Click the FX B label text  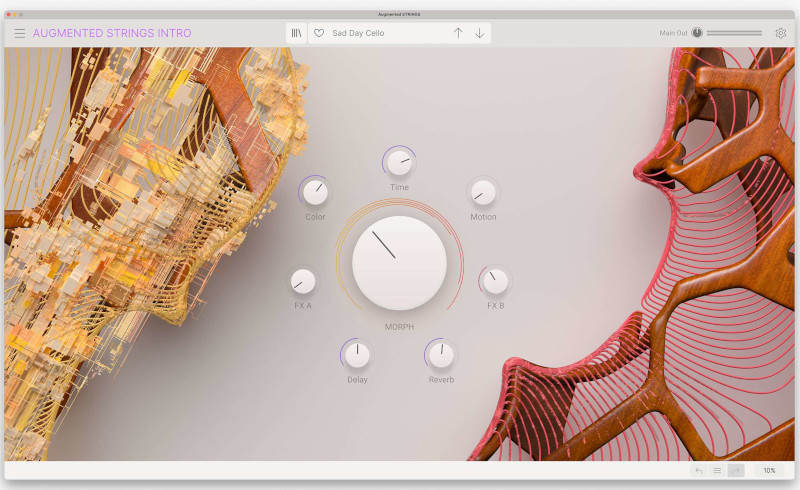(495, 306)
